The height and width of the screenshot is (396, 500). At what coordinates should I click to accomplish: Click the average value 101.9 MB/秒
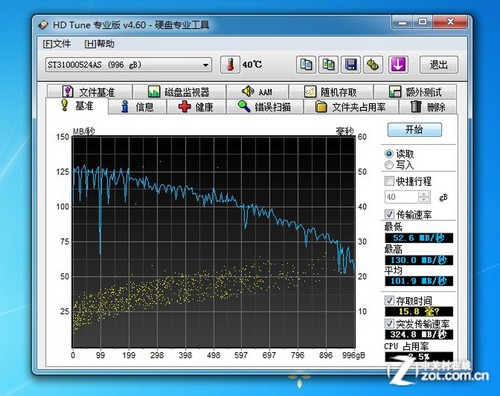[419, 281]
